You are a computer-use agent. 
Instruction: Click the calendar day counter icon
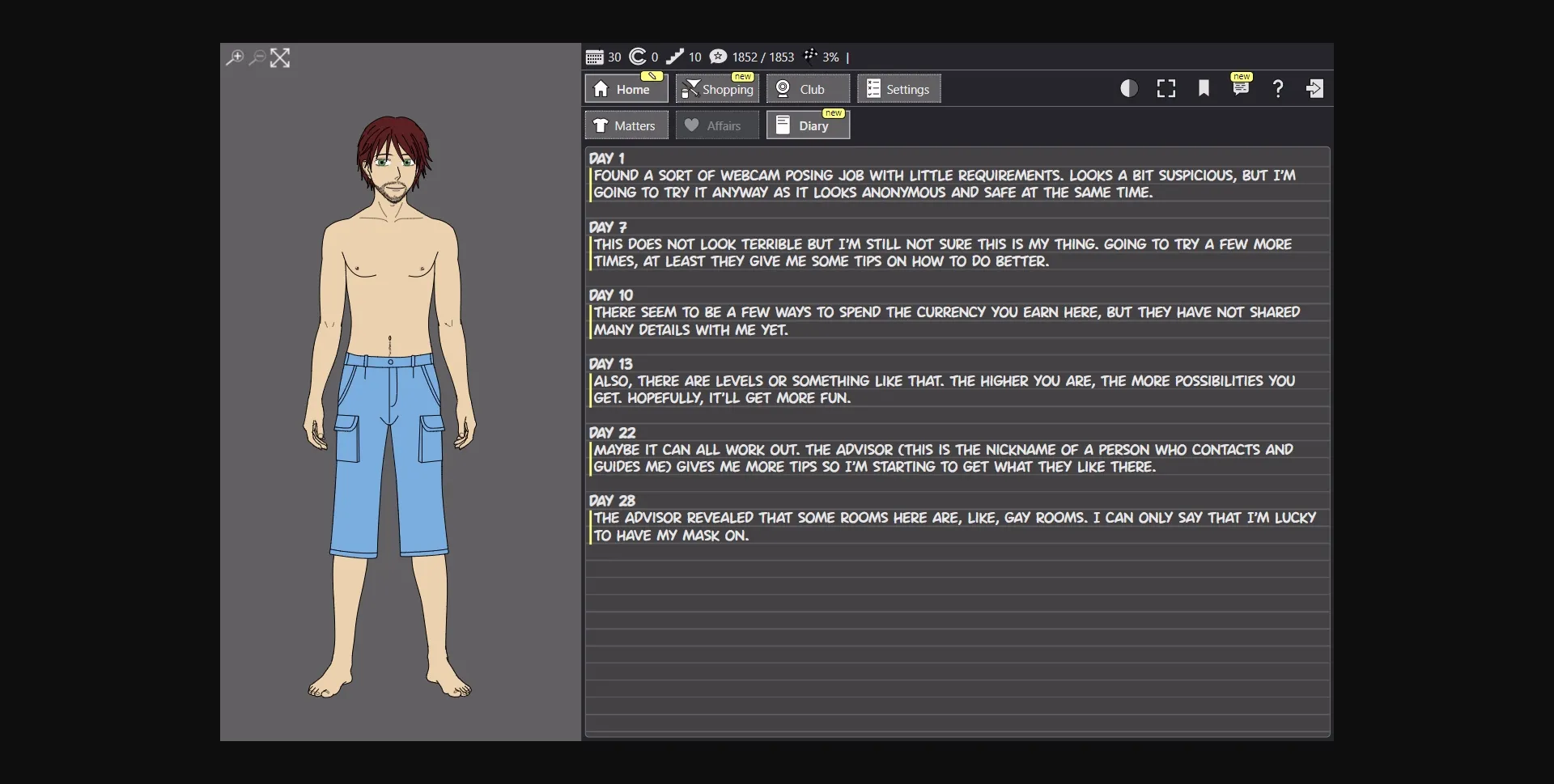597,57
